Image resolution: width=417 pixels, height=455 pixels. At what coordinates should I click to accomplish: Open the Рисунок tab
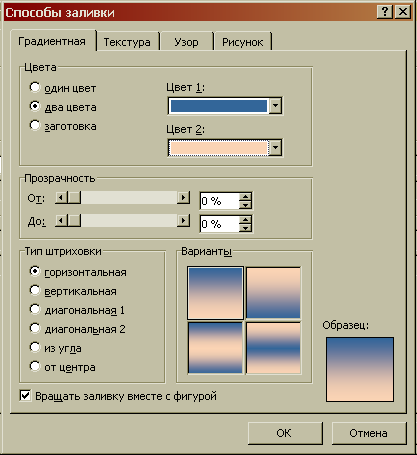click(242, 42)
